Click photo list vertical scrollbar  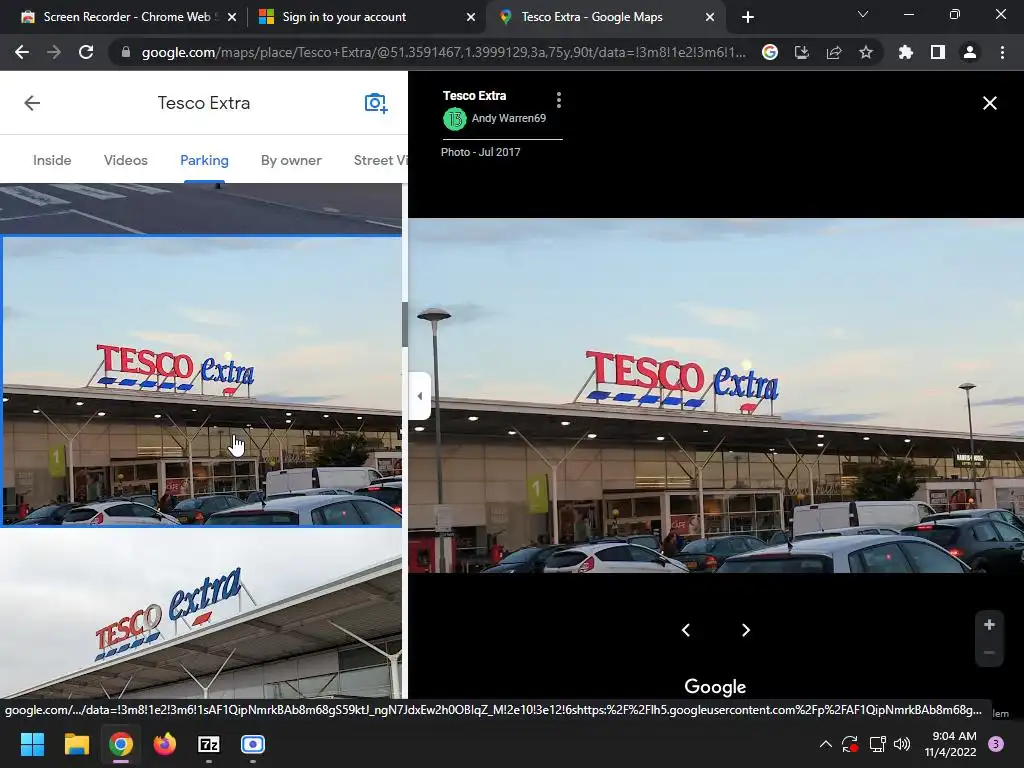[405, 325]
